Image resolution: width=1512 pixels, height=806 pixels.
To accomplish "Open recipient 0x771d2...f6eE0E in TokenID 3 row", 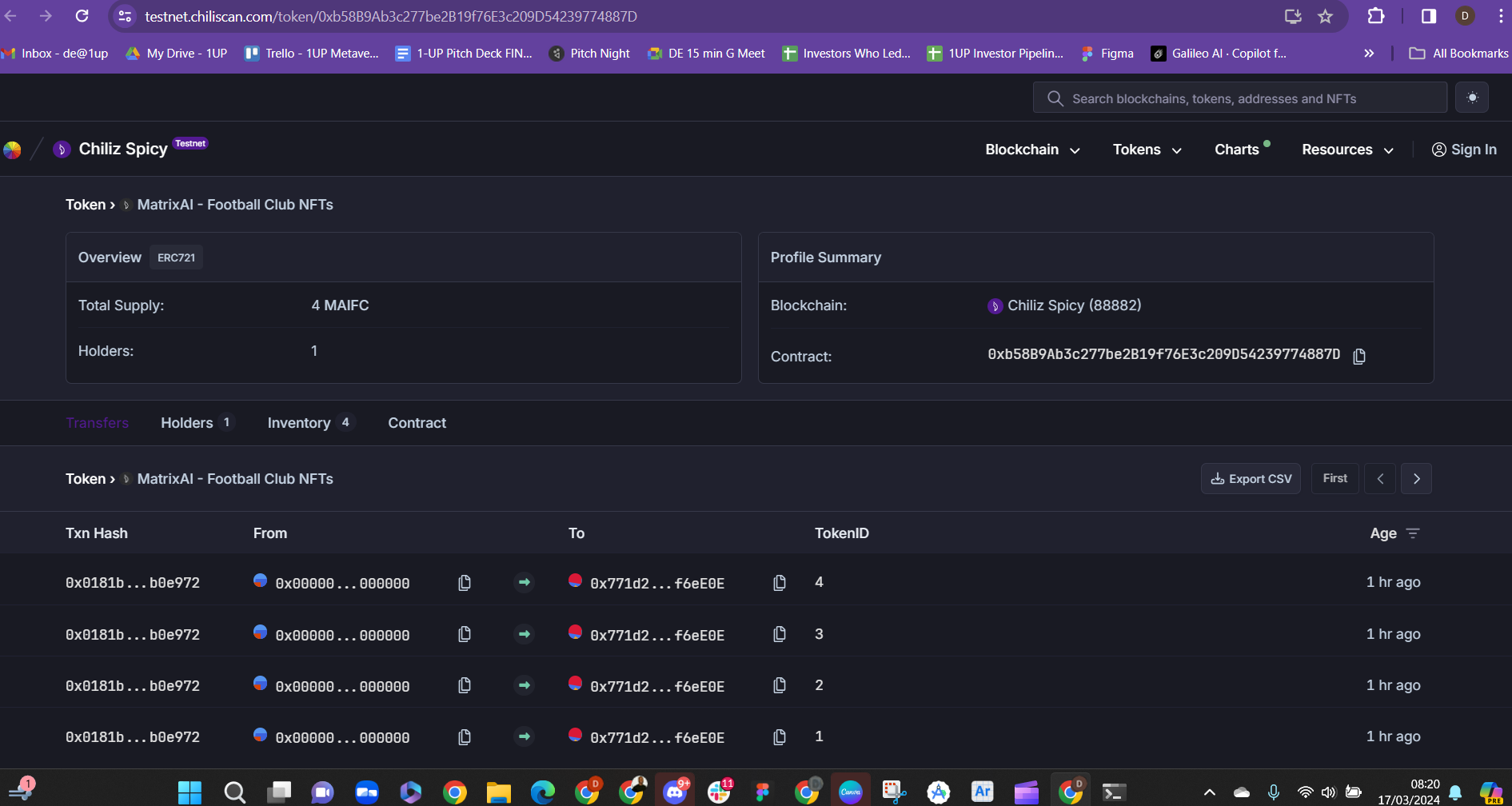I will [x=657, y=635].
